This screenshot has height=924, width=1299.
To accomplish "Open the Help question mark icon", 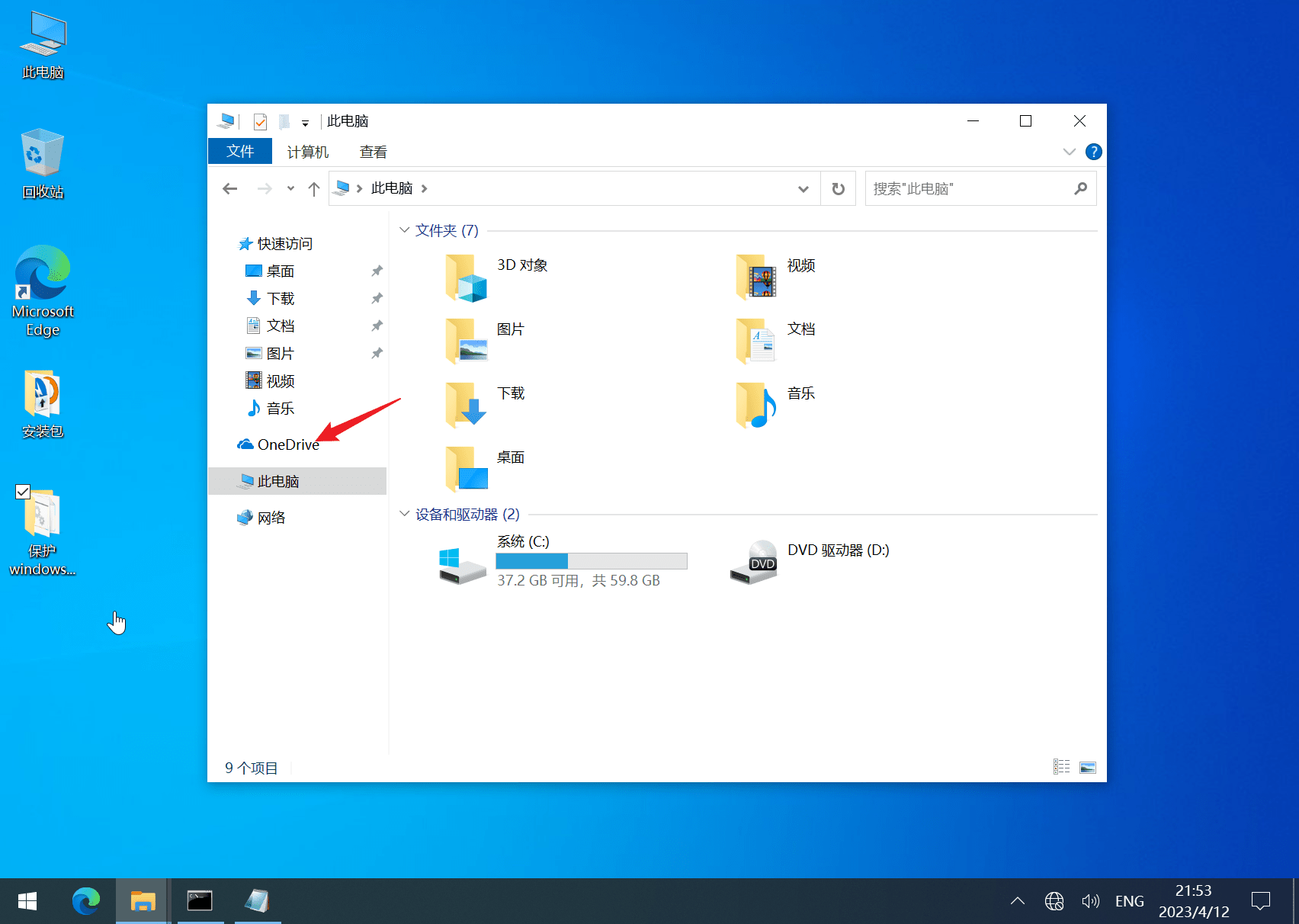I will [x=1094, y=152].
